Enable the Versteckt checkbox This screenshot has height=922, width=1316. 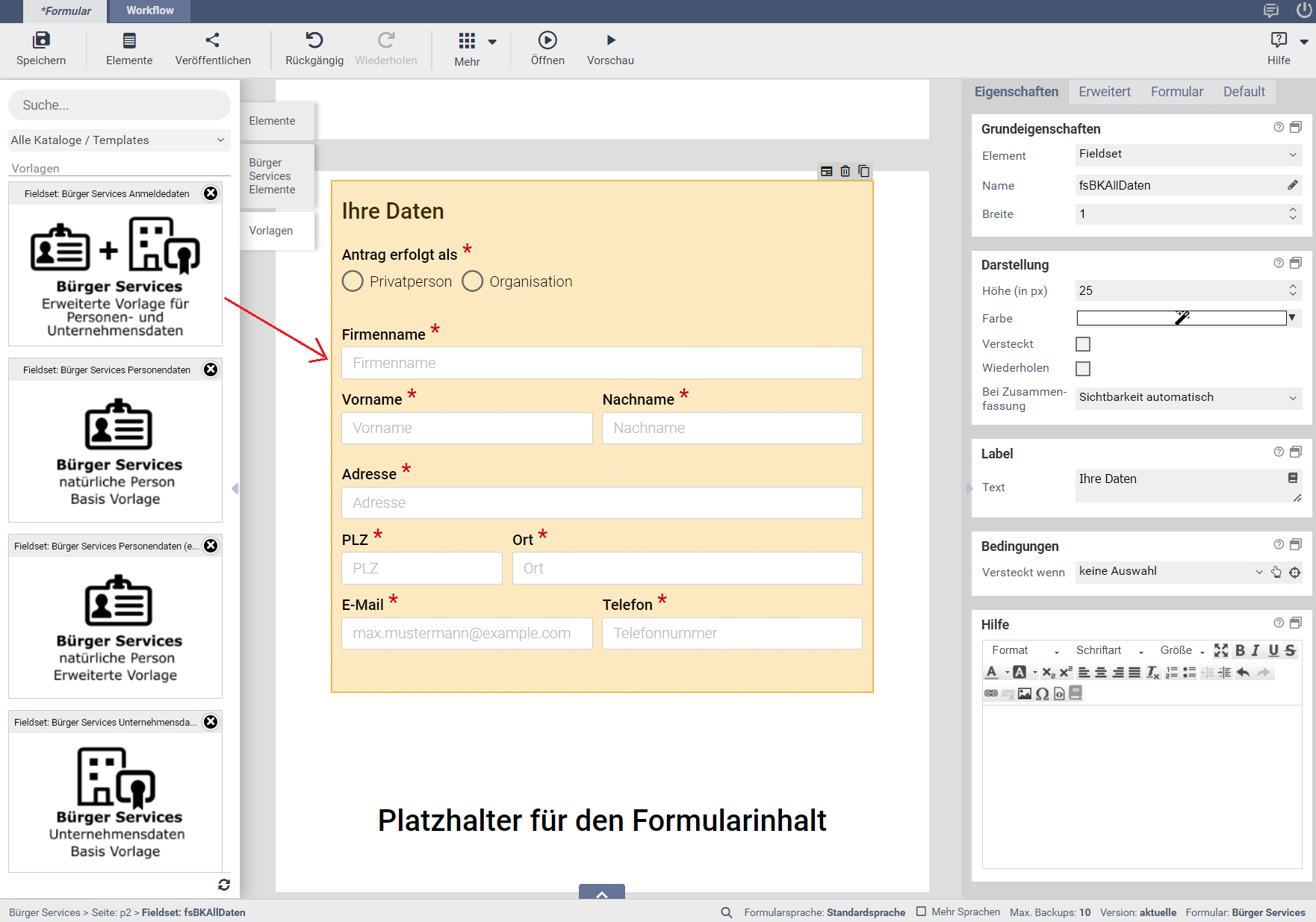click(x=1083, y=344)
